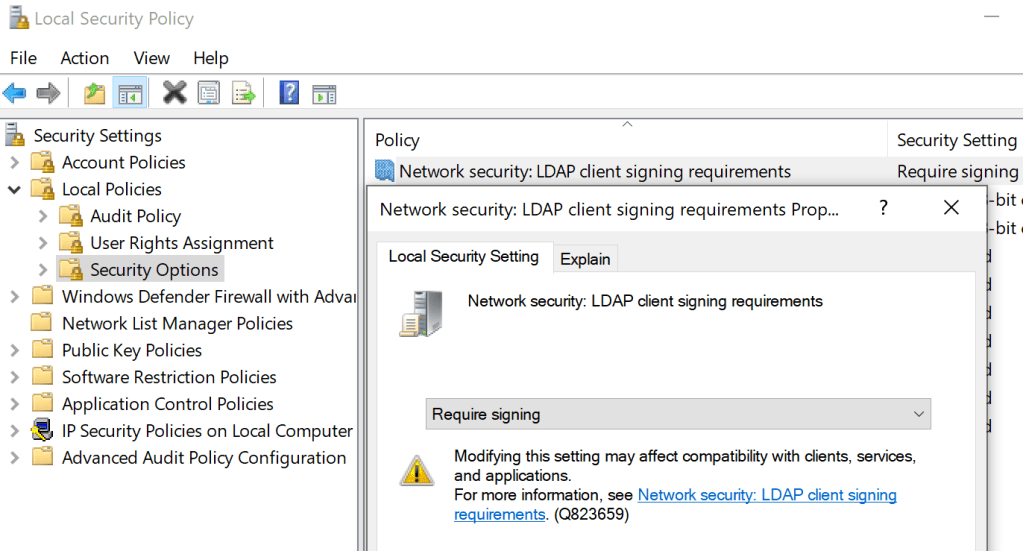Click the Export List toolbar icon
The width and height of the screenshot is (1023, 551).
pyautogui.click(x=243, y=94)
